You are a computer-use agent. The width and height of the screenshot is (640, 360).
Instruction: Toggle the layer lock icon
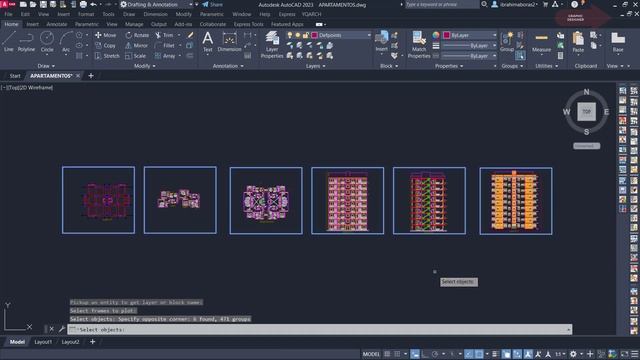click(306, 35)
